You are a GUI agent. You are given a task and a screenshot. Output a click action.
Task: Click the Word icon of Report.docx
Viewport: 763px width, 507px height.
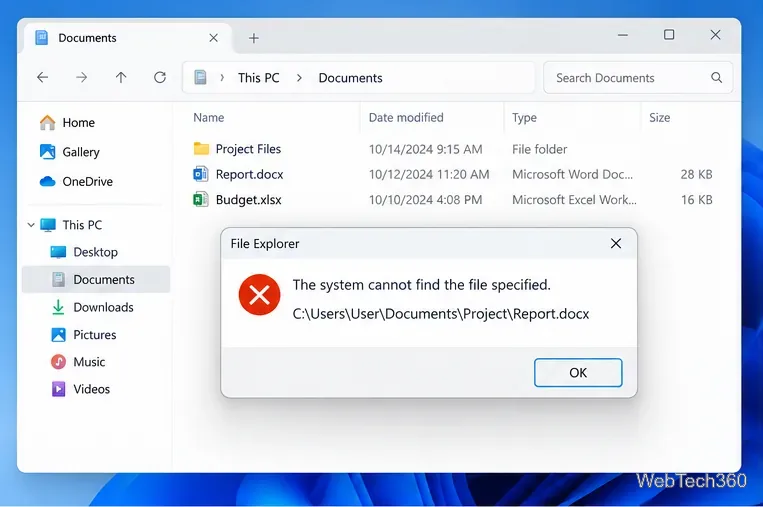200,174
